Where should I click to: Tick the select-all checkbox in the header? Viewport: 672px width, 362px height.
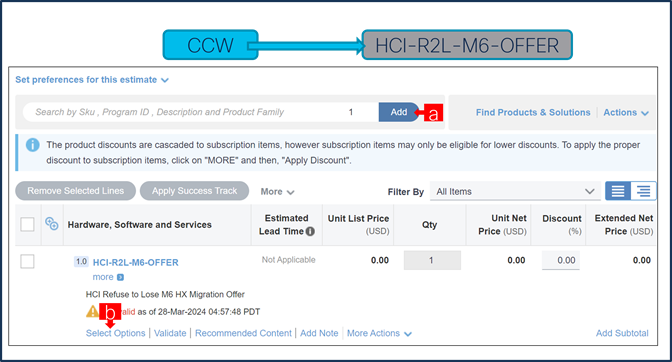click(27, 224)
